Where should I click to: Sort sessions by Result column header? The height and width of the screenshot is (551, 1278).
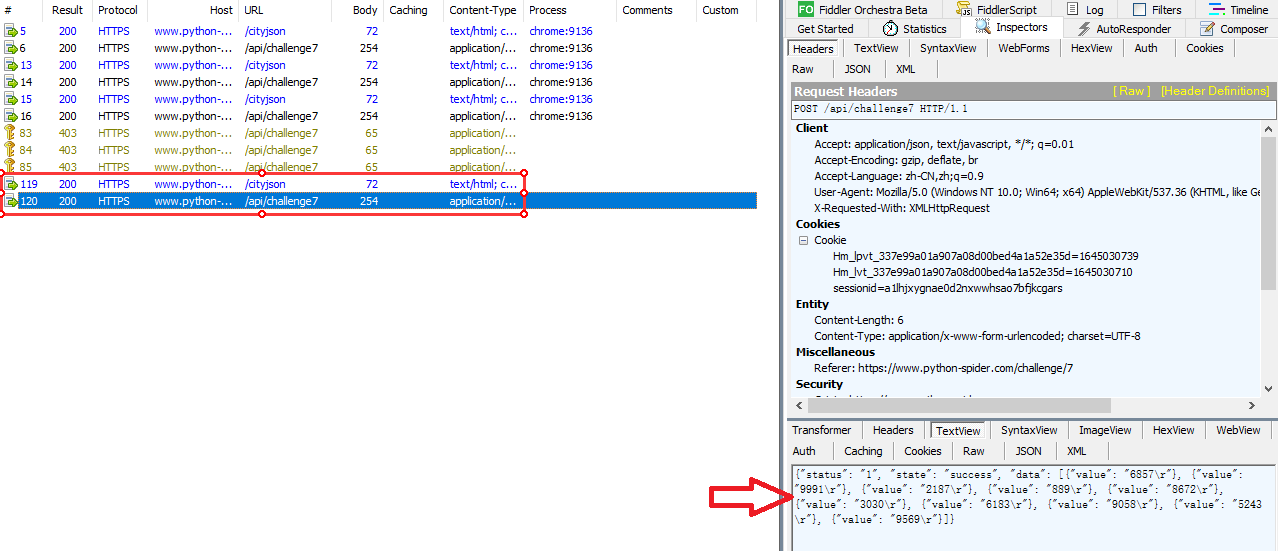[68, 10]
